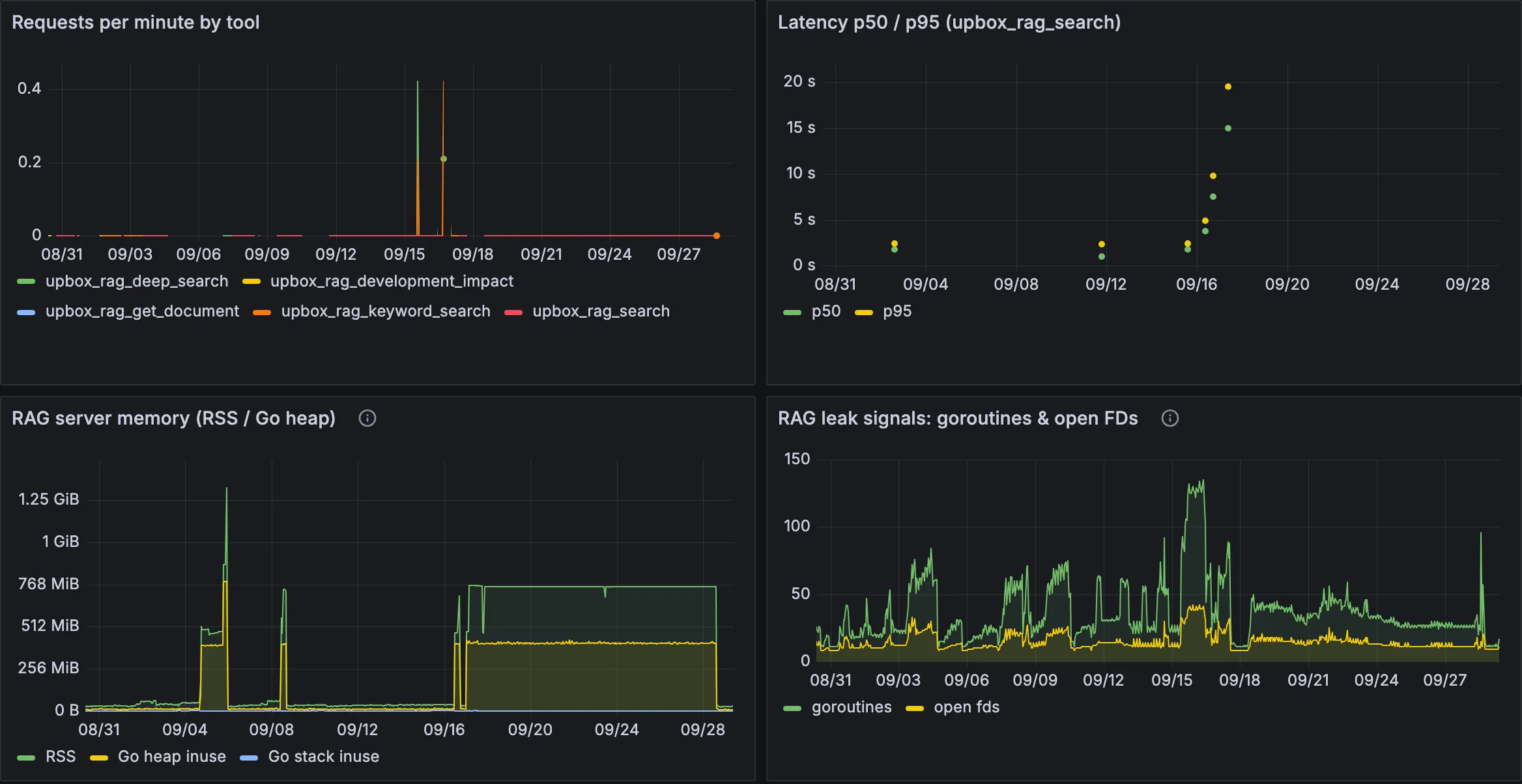
Task: Click the 09/27 date on leak signals axis
Action: pos(1444,680)
